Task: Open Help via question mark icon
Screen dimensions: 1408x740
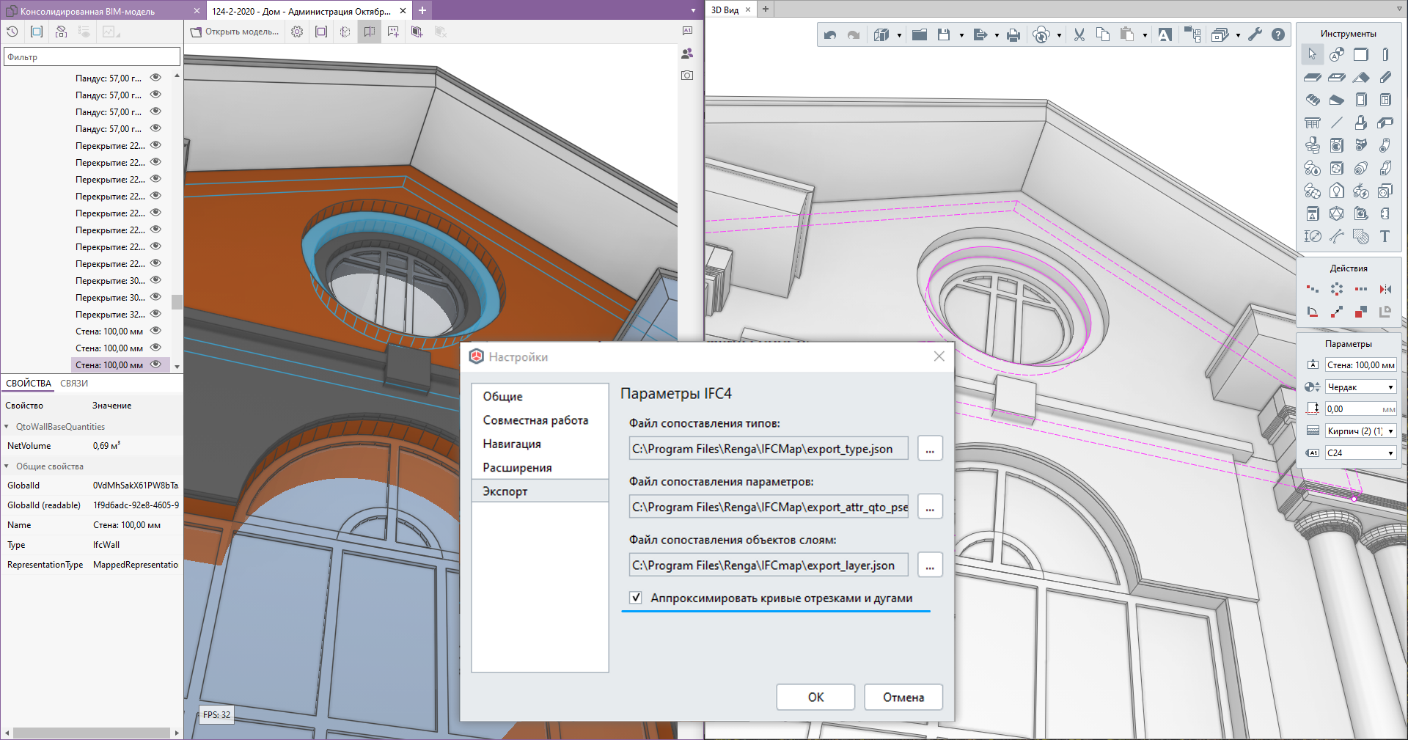Action: [x=1279, y=35]
